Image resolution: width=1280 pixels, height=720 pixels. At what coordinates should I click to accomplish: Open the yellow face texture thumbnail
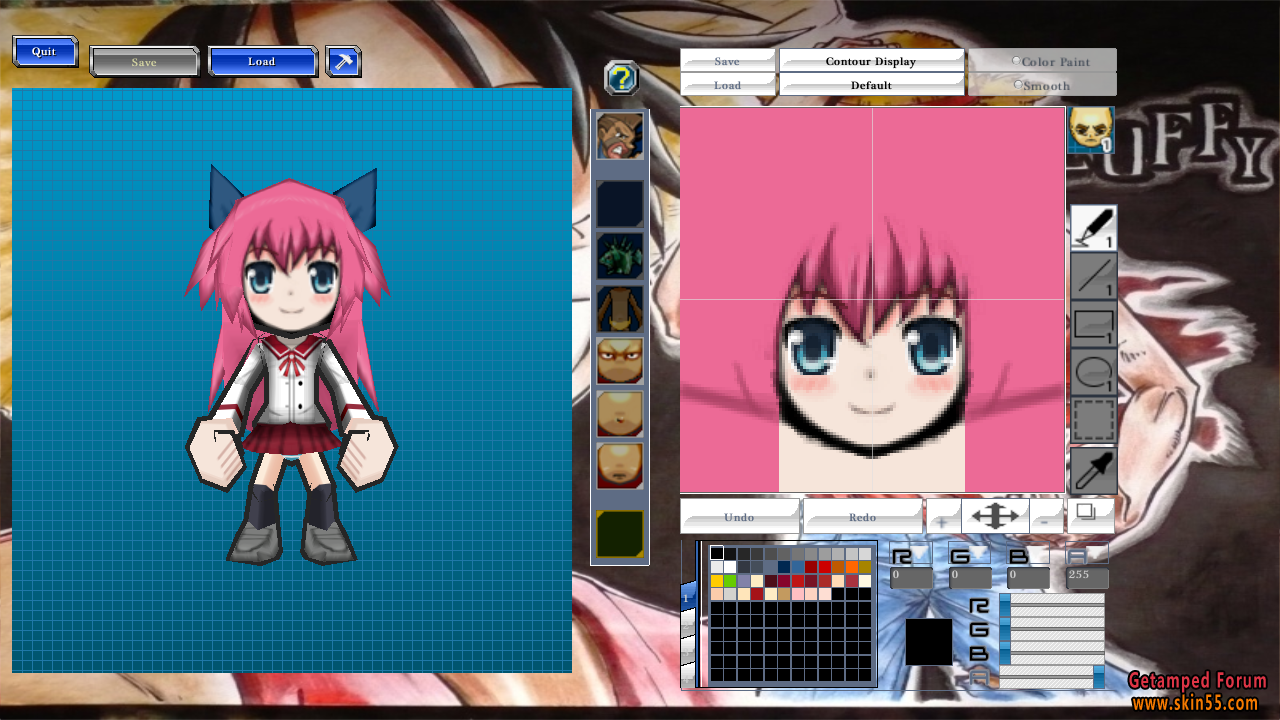[1091, 131]
